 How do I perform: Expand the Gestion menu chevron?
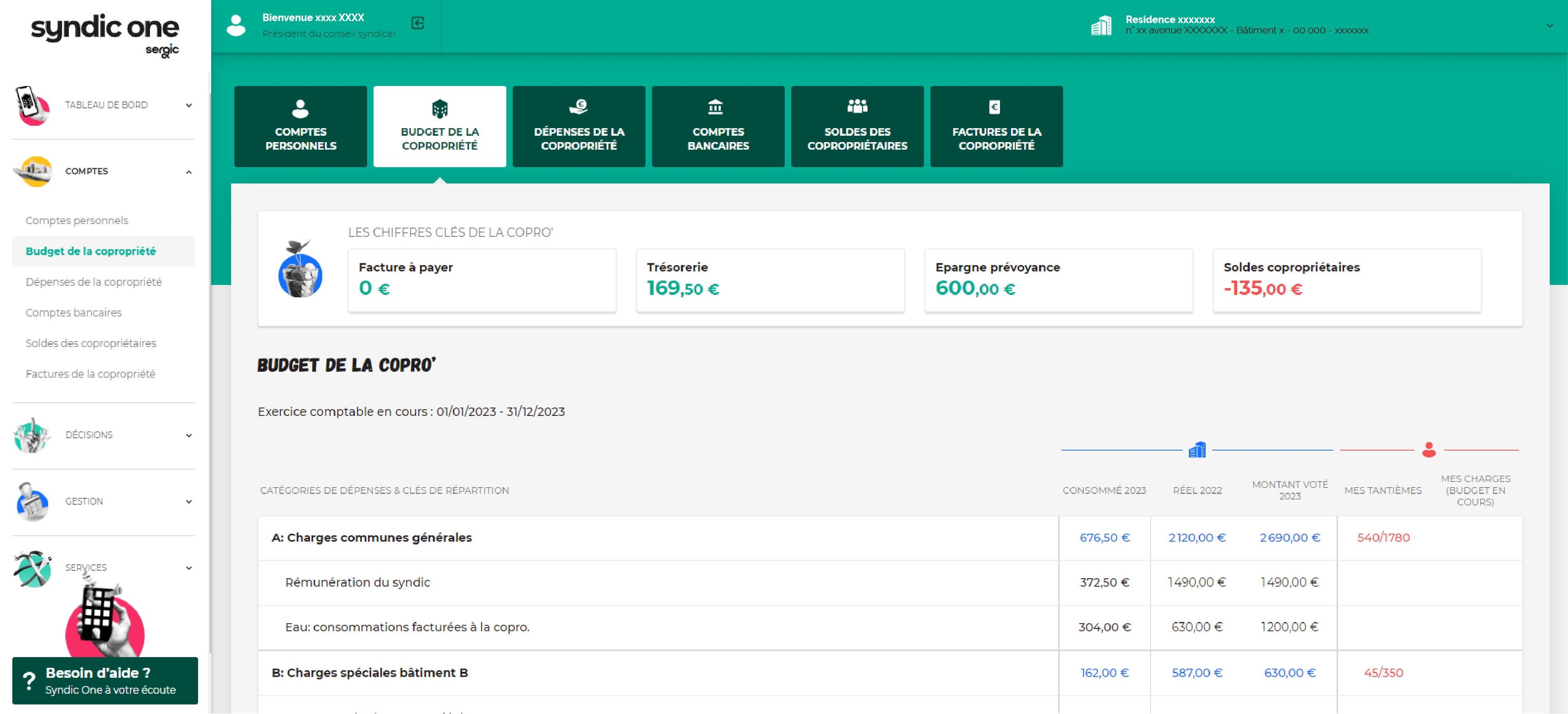pos(189,502)
